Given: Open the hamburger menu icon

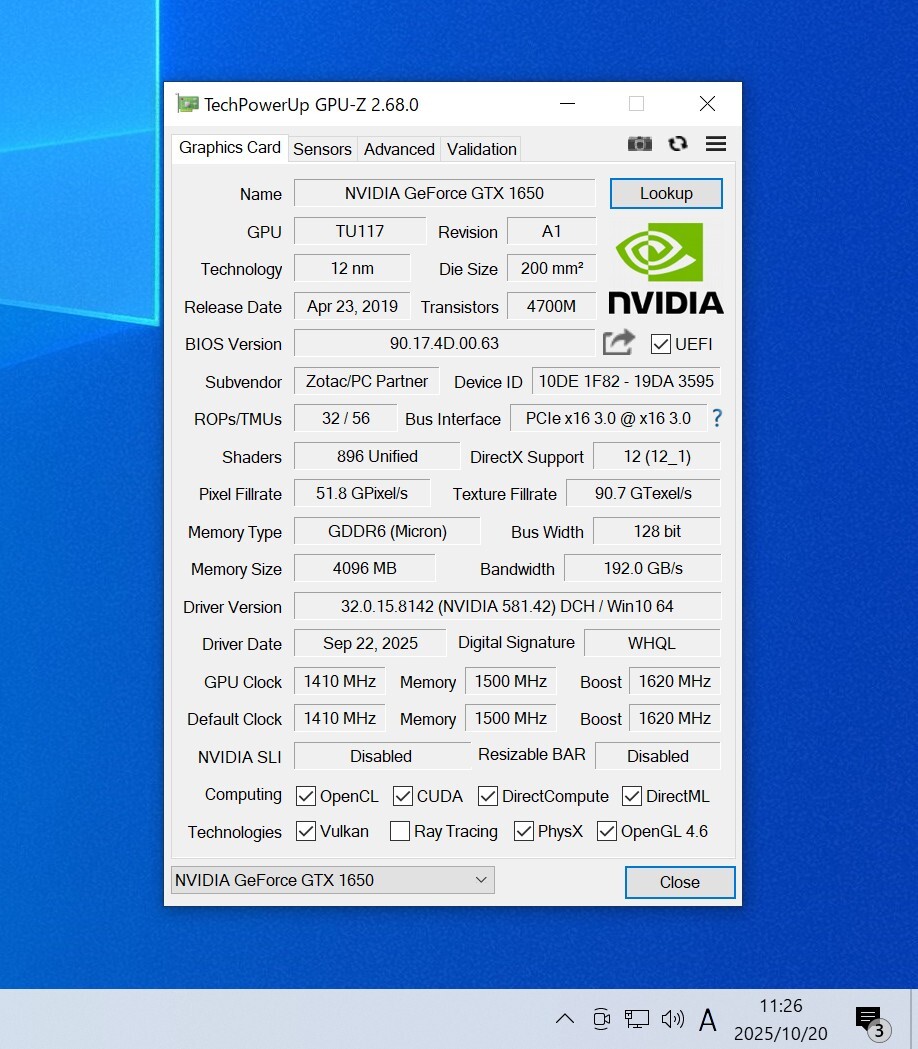Looking at the screenshot, I should point(716,144).
